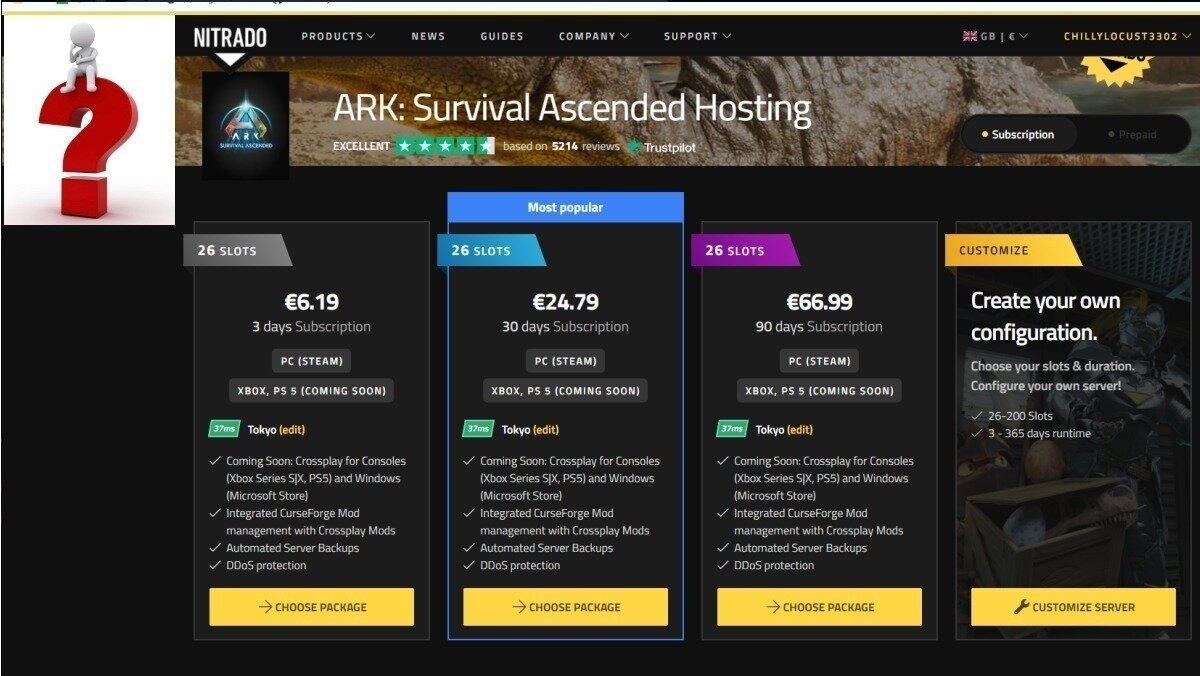Choose the €24.79 monthly package

pyautogui.click(x=565, y=607)
